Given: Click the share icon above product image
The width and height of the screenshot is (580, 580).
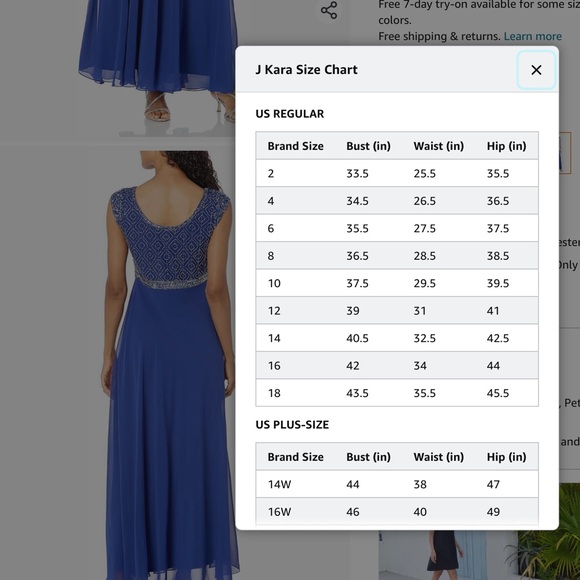Looking at the screenshot, I should [329, 10].
